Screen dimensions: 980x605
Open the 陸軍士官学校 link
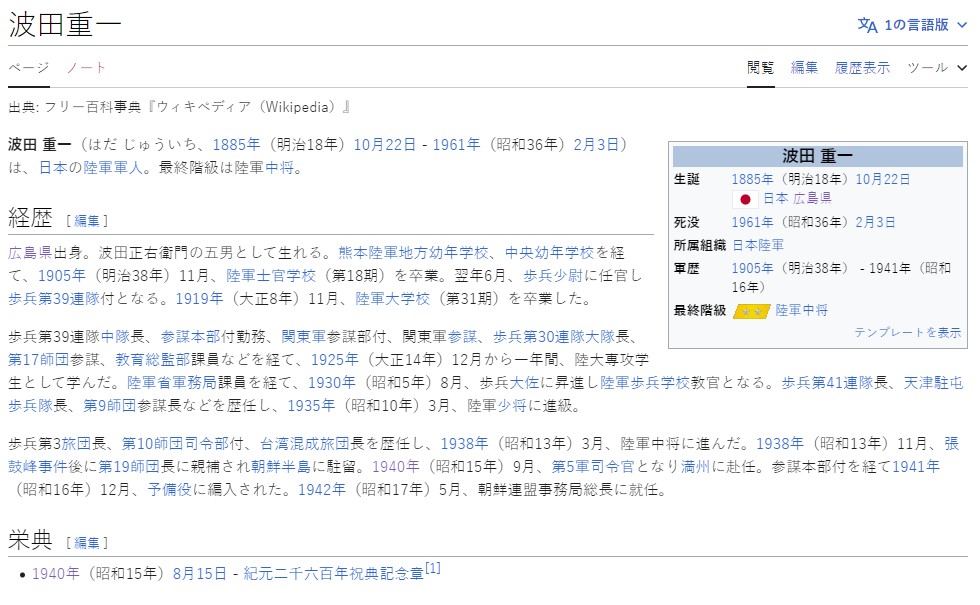[271, 276]
